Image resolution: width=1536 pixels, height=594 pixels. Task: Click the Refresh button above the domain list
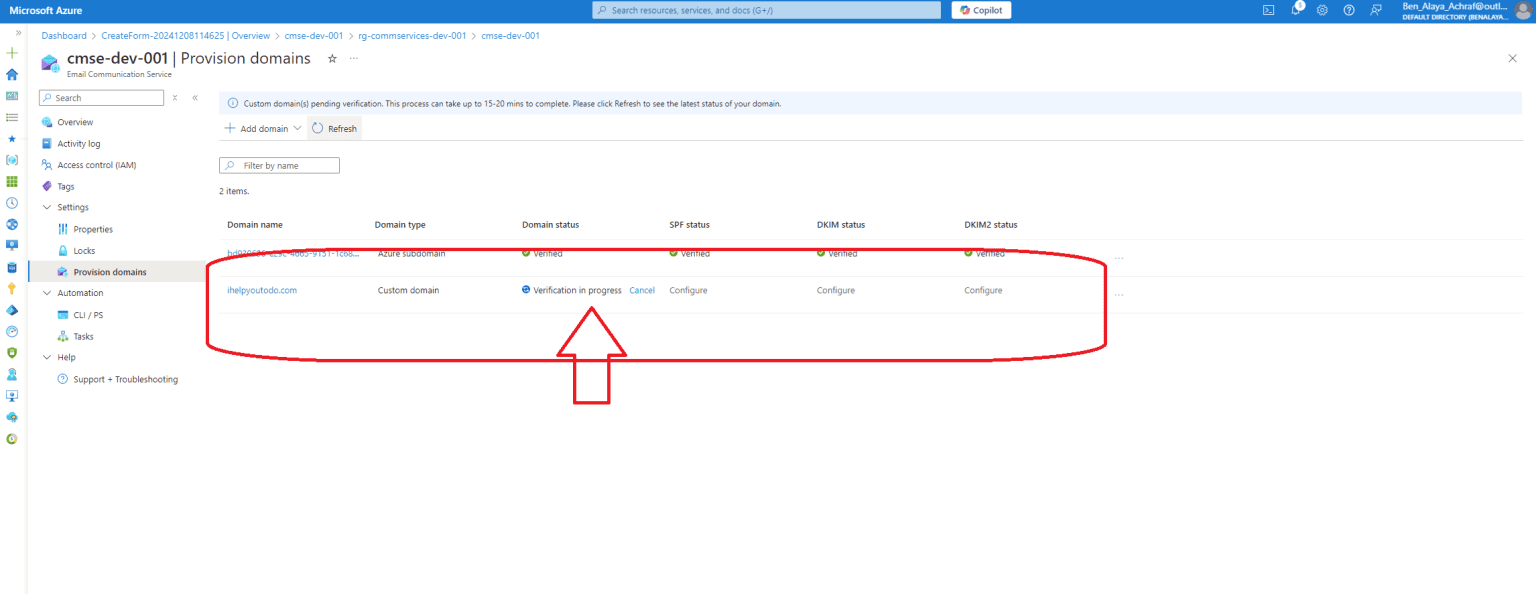click(335, 128)
